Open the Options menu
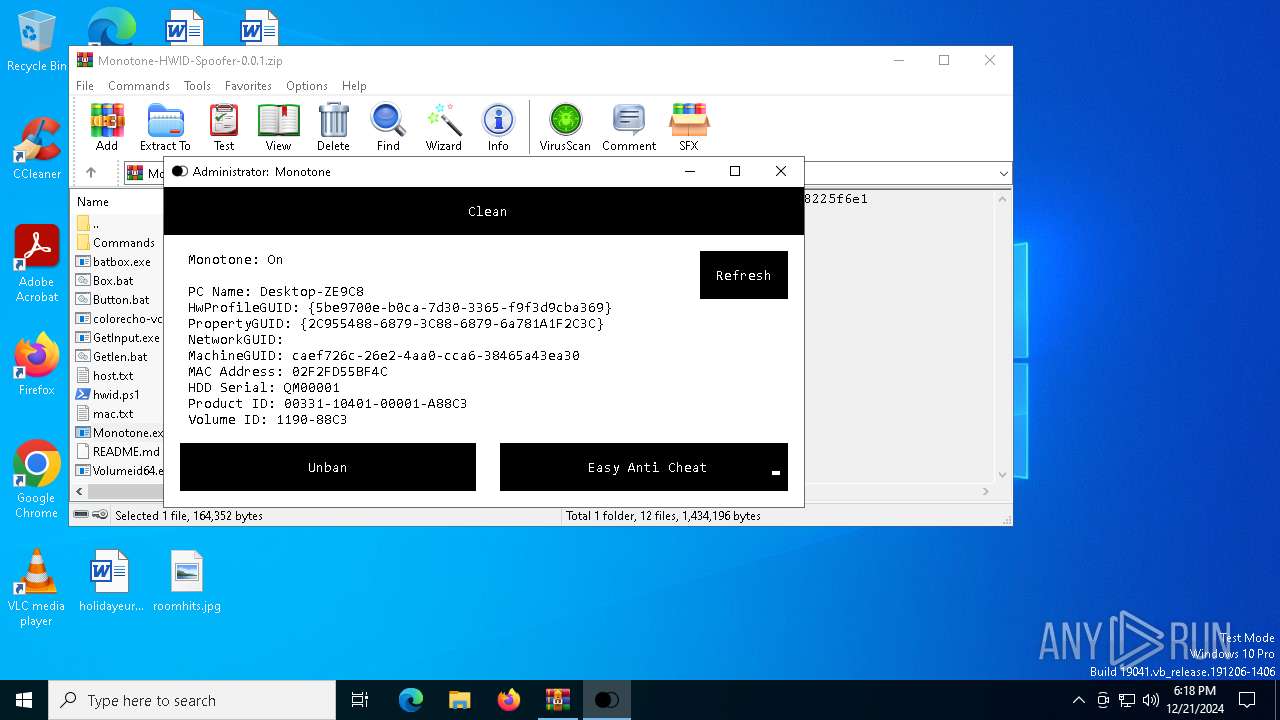This screenshot has width=1280, height=720. point(307,86)
